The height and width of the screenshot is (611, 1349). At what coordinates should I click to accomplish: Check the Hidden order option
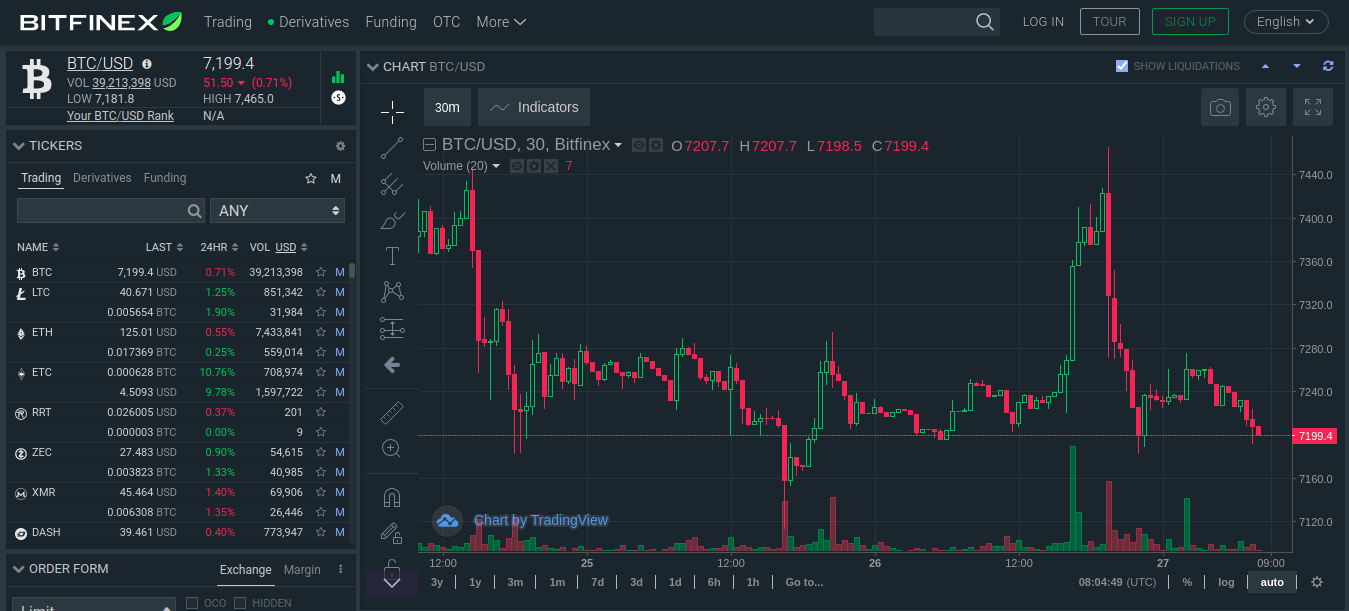point(240,603)
